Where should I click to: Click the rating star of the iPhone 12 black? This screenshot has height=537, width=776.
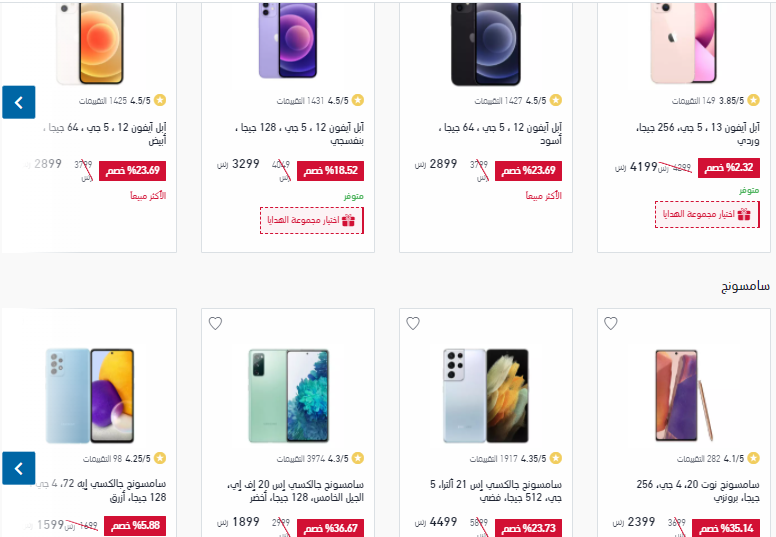pyautogui.click(x=556, y=100)
